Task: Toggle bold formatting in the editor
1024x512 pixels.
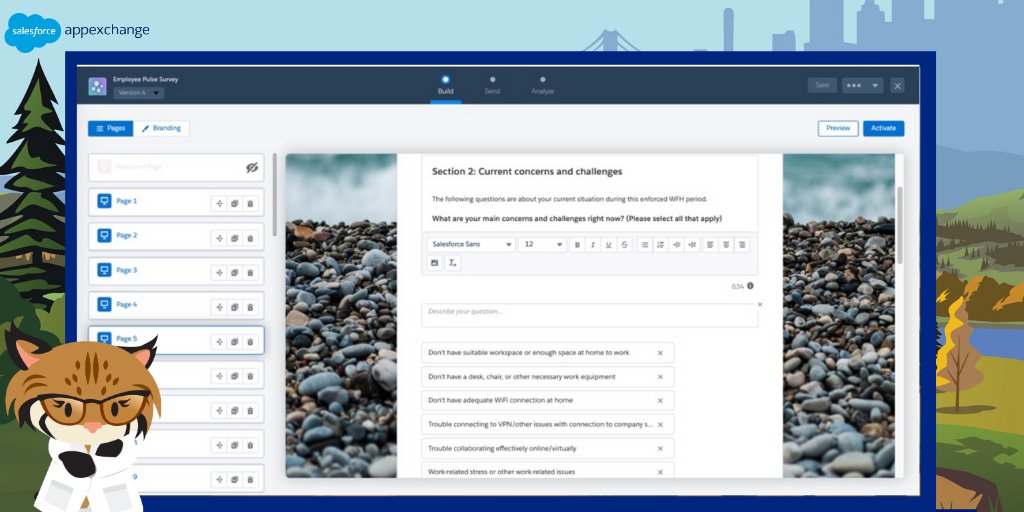Action: pyautogui.click(x=577, y=244)
